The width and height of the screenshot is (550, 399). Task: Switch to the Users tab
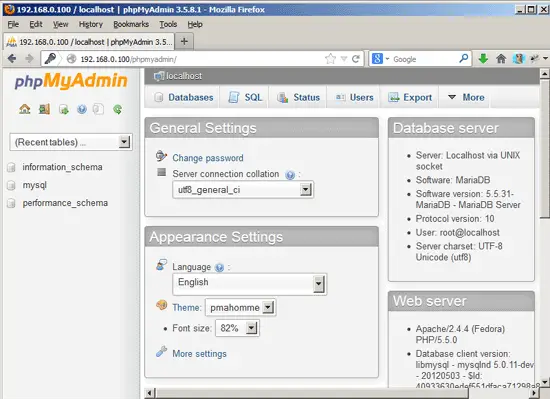point(355,97)
